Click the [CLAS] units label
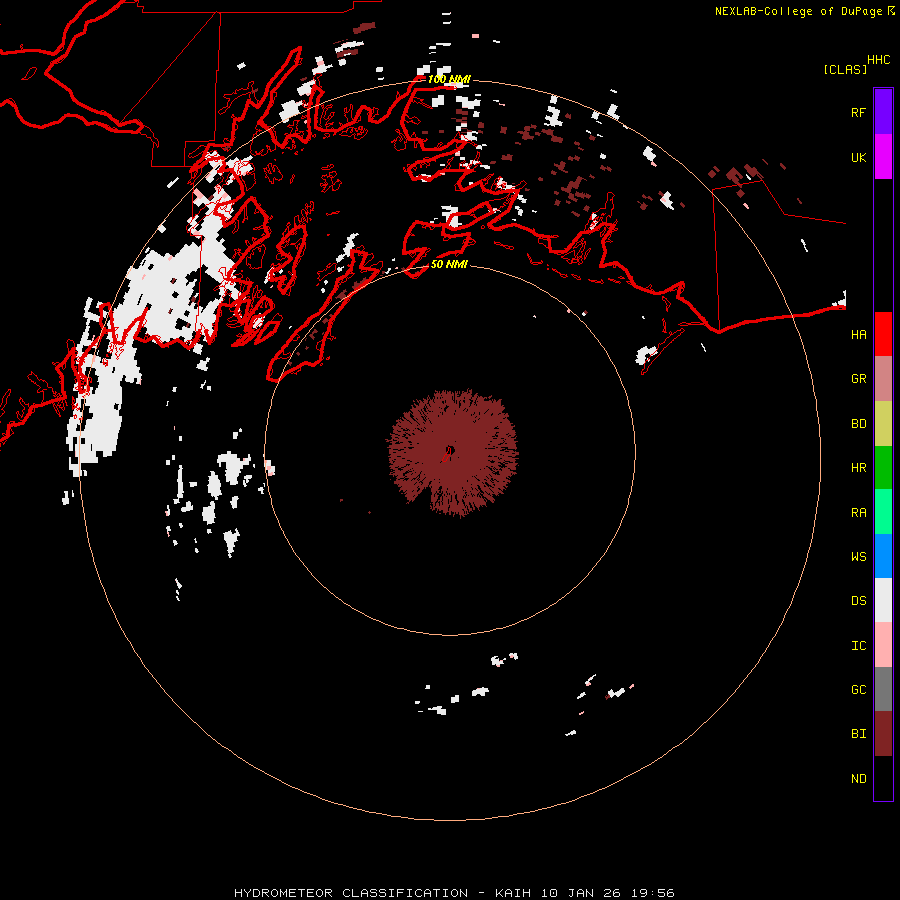 (845, 69)
